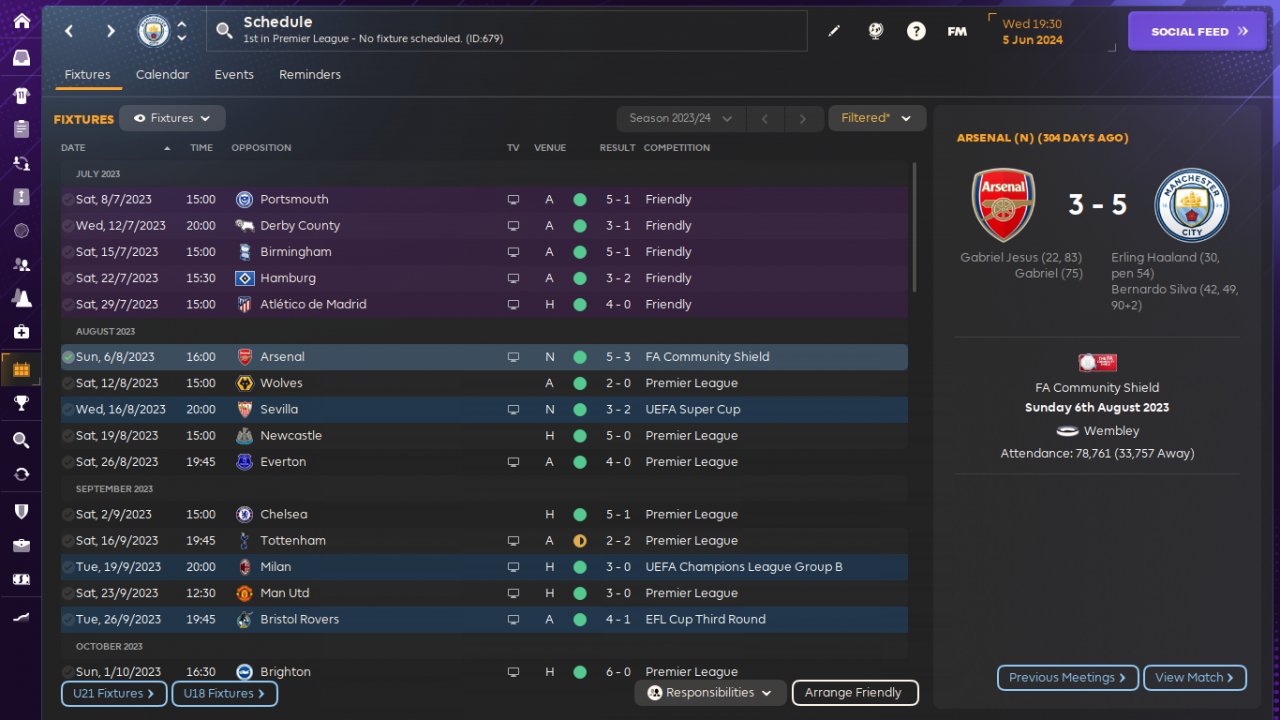Expand the Filtered dropdown
The width and height of the screenshot is (1280, 720).
(876, 119)
